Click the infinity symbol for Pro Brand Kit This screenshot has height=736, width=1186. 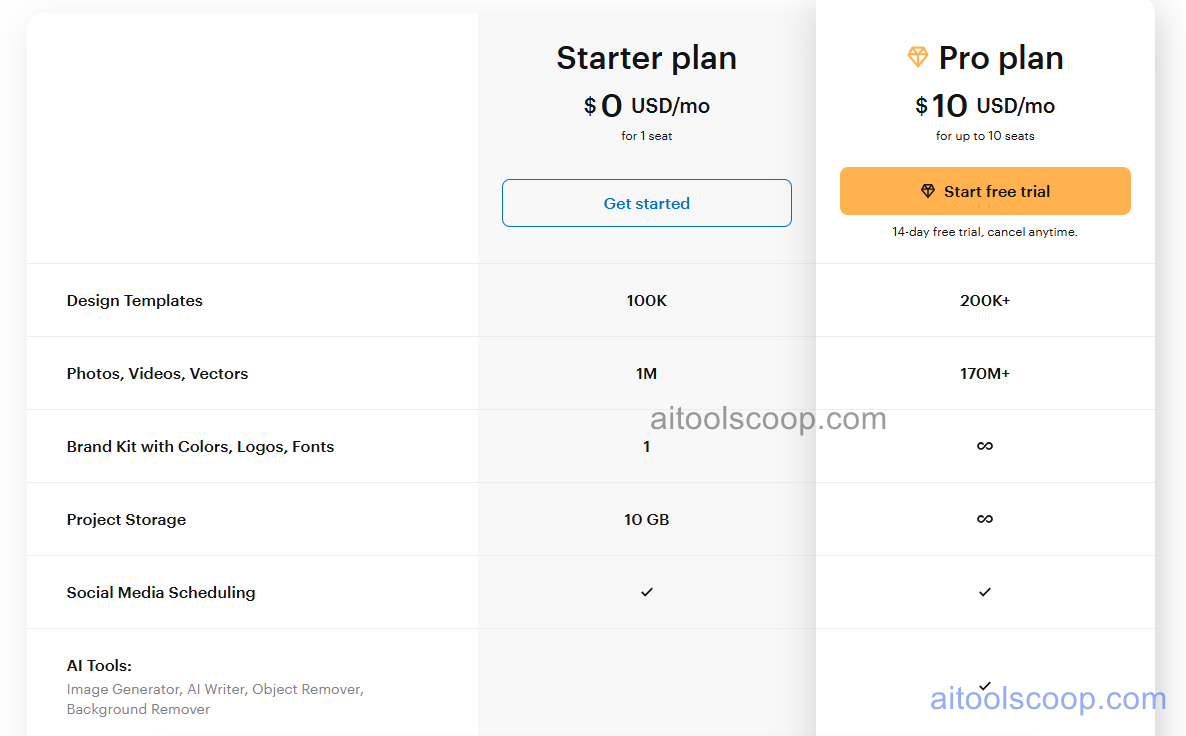[x=985, y=446]
